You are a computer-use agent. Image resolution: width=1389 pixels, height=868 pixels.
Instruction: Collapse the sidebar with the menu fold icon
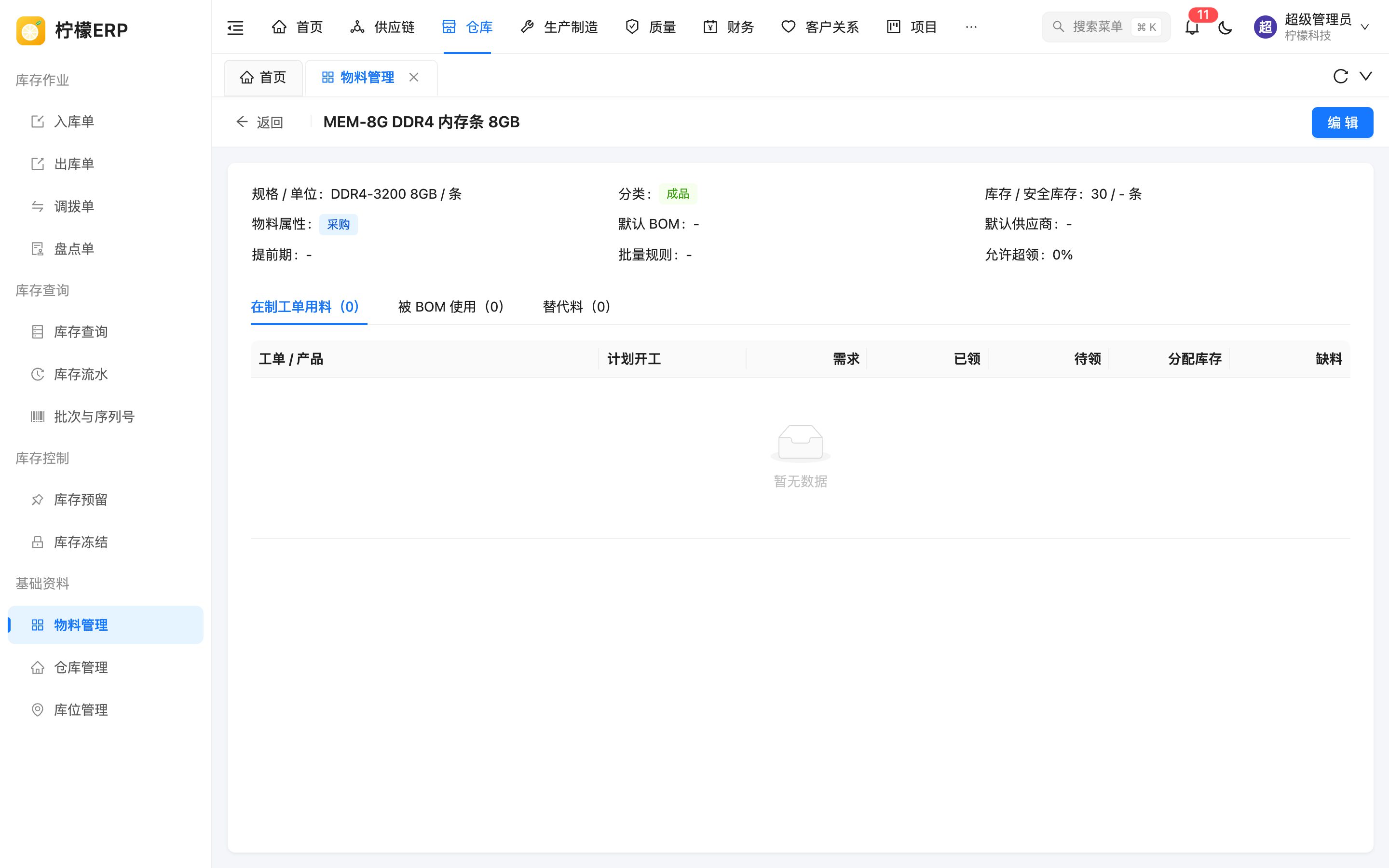pyautogui.click(x=235, y=27)
